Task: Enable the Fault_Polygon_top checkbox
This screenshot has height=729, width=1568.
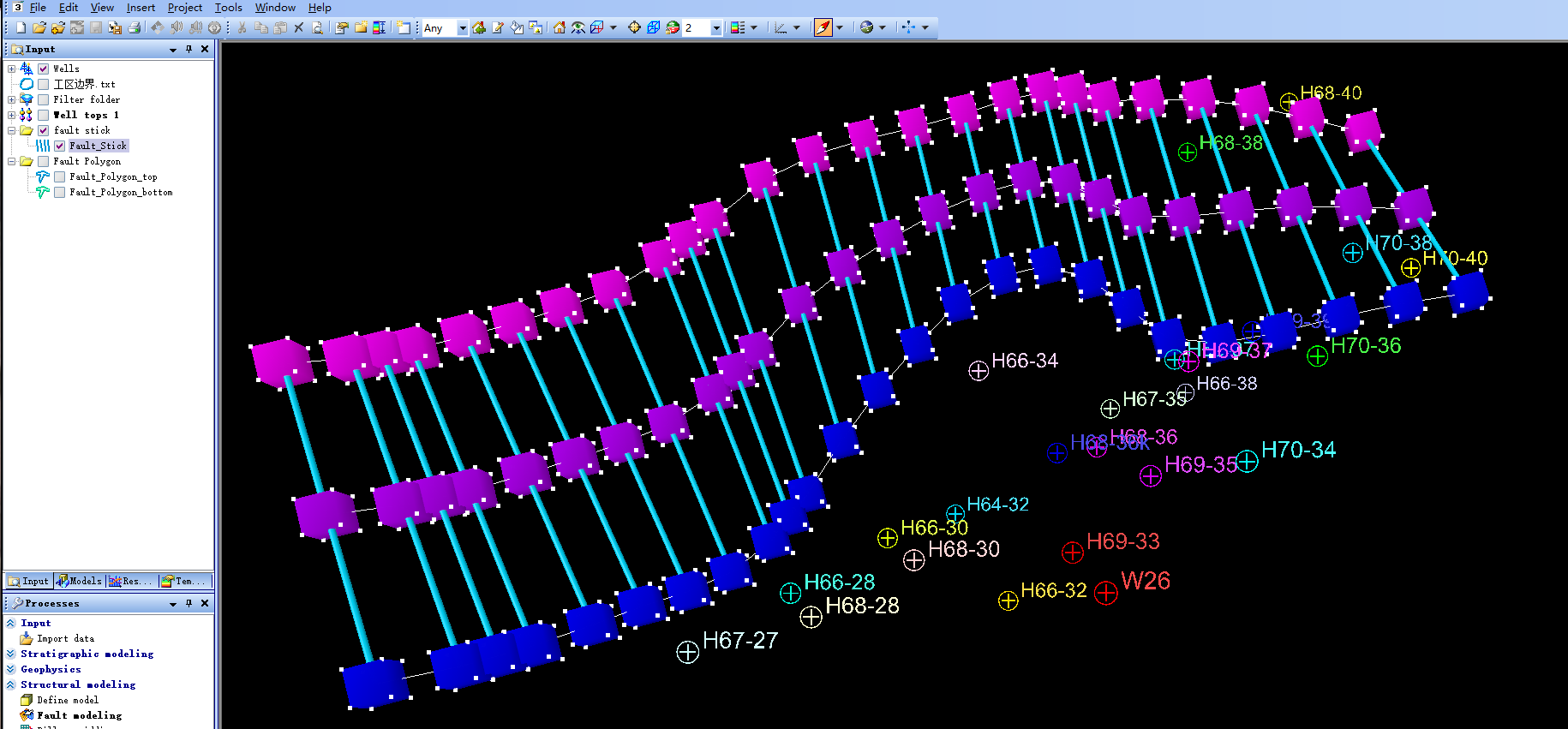Action: (x=59, y=176)
